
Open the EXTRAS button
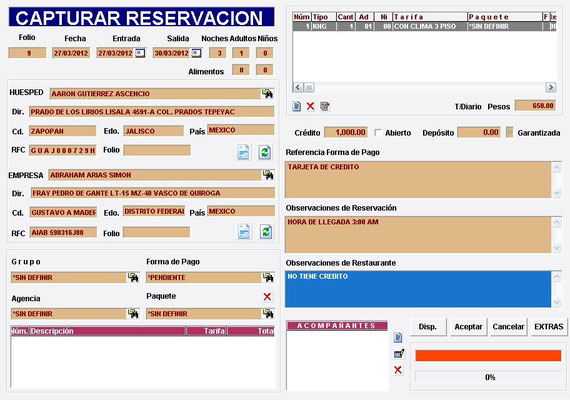click(549, 327)
